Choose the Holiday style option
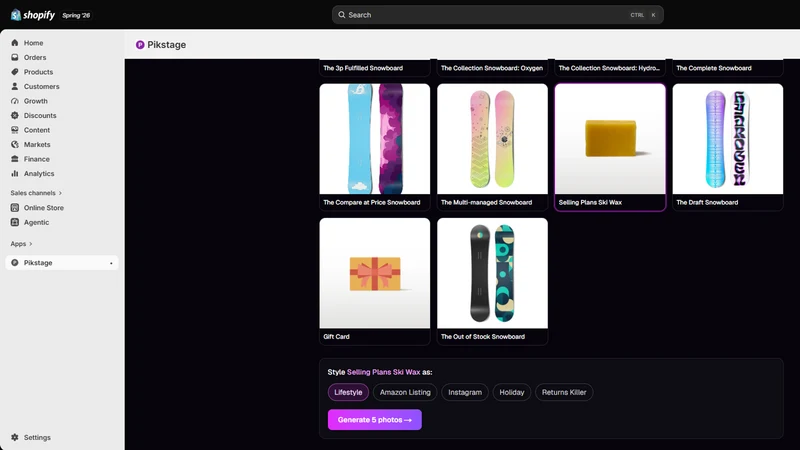The width and height of the screenshot is (800, 450). pyautogui.click(x=512, y=392)
